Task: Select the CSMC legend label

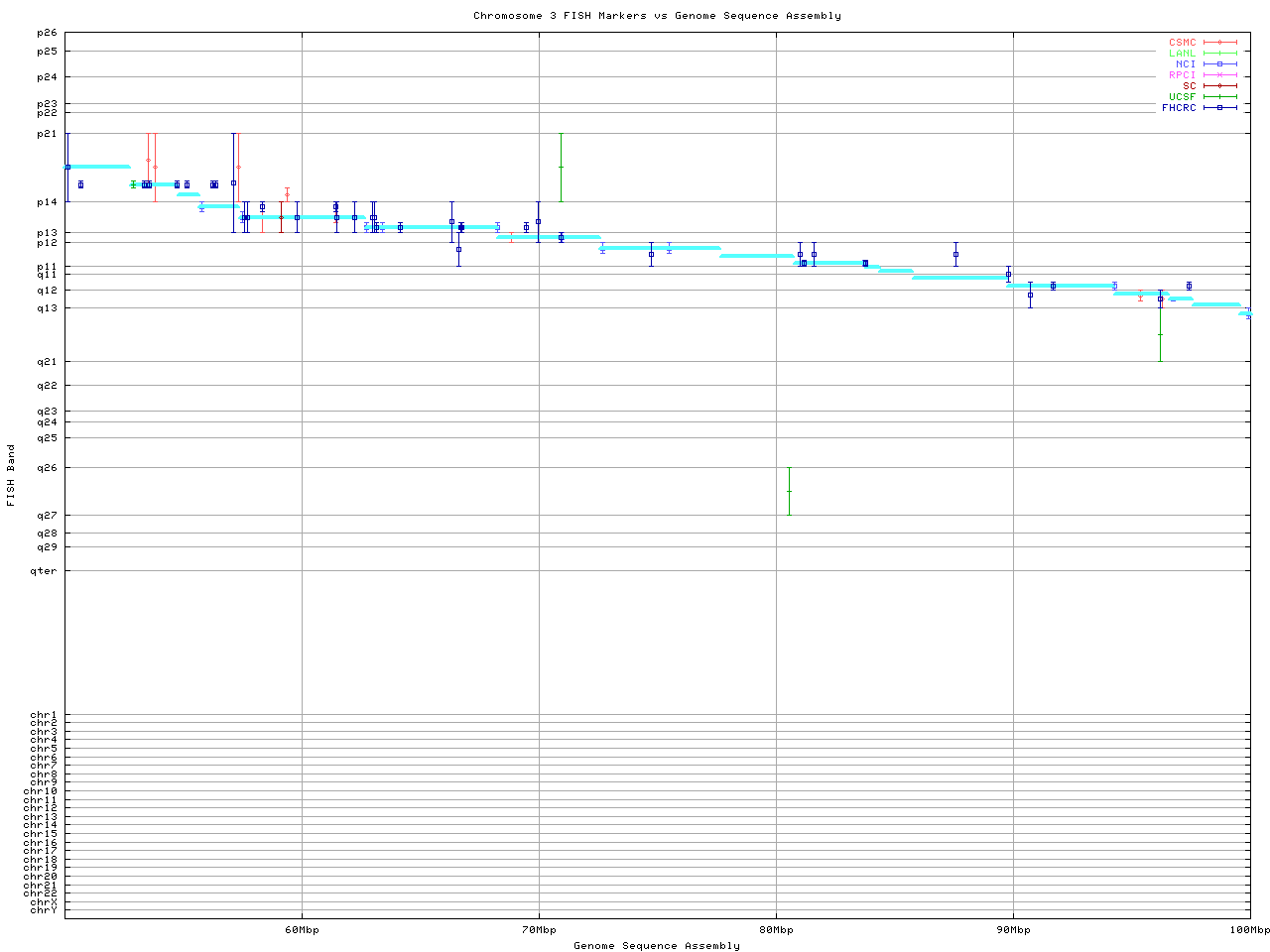Action: coord(1183,43)
